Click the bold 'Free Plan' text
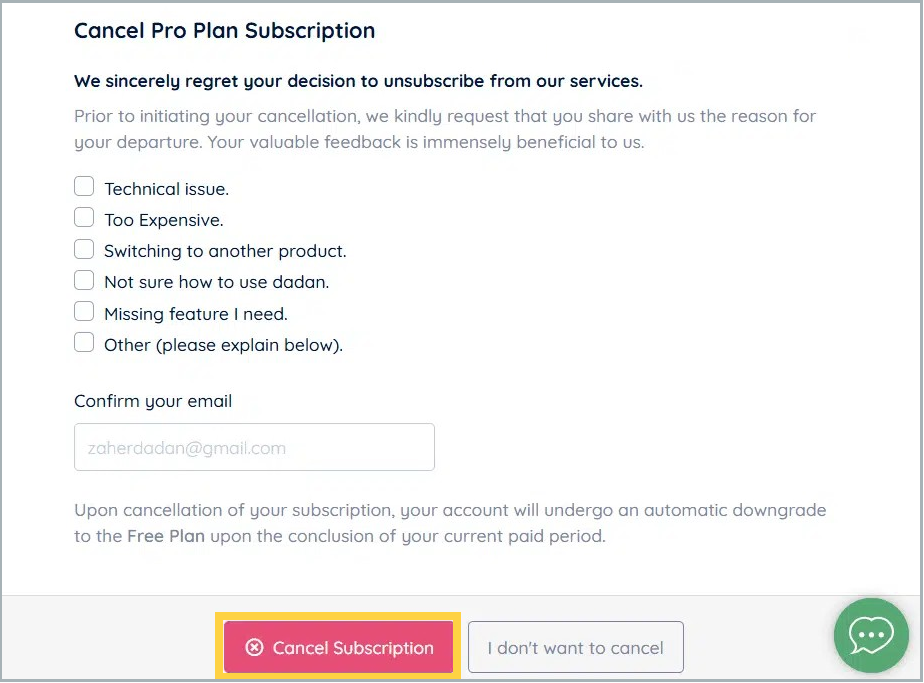 click(x=166, y=536)
